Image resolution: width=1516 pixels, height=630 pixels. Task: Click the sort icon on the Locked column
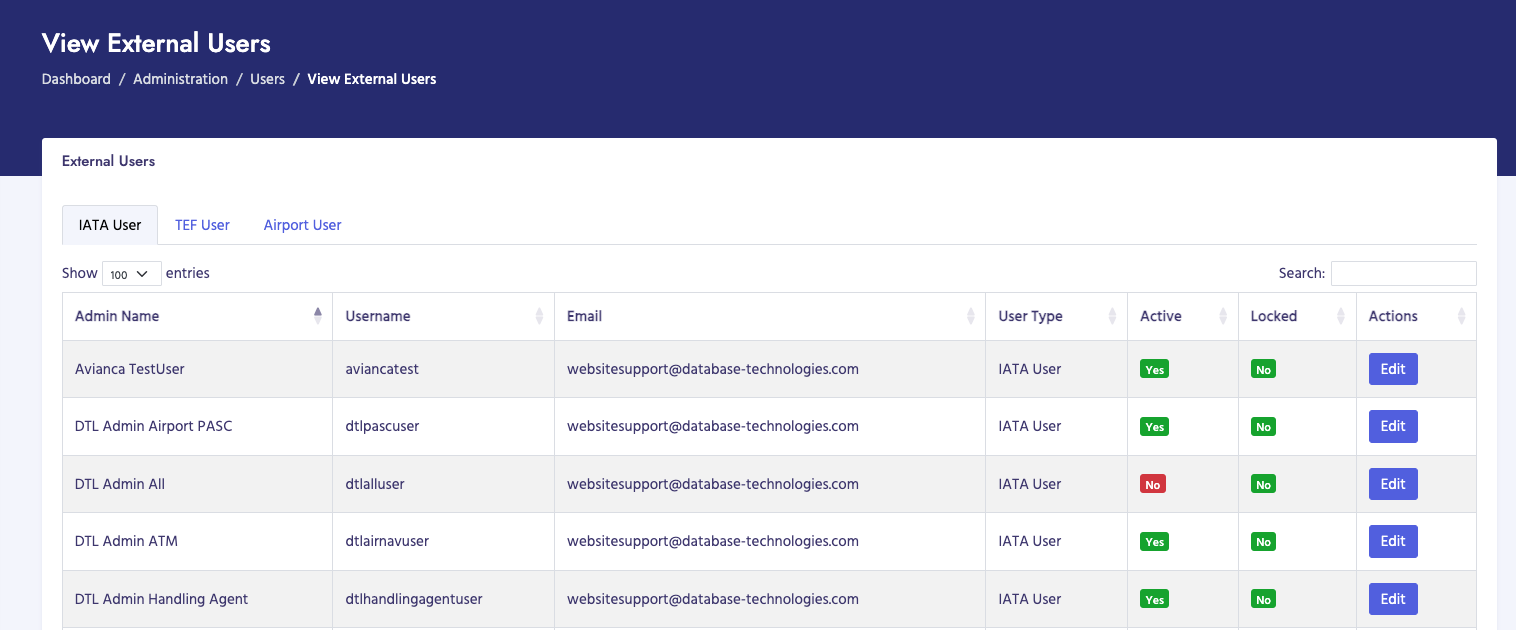(x=1340, y=315)
